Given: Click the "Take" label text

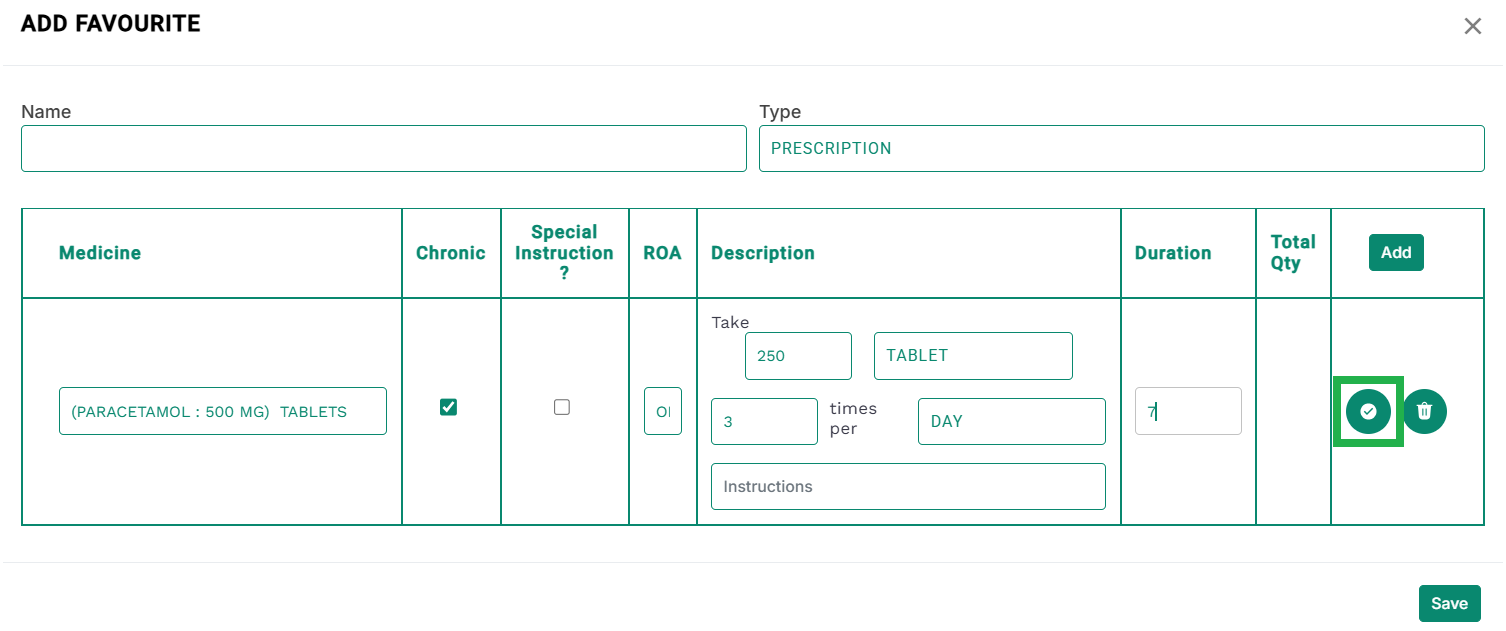Looking at the screenshot, I should [x=730, y=322].
